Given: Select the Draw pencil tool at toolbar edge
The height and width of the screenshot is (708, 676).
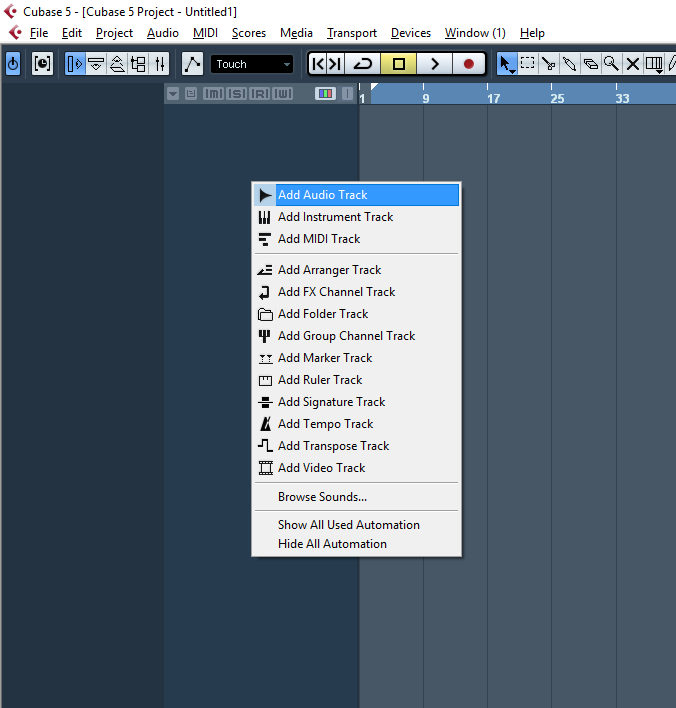Looking at the screenshot, I should pos(671,64).
